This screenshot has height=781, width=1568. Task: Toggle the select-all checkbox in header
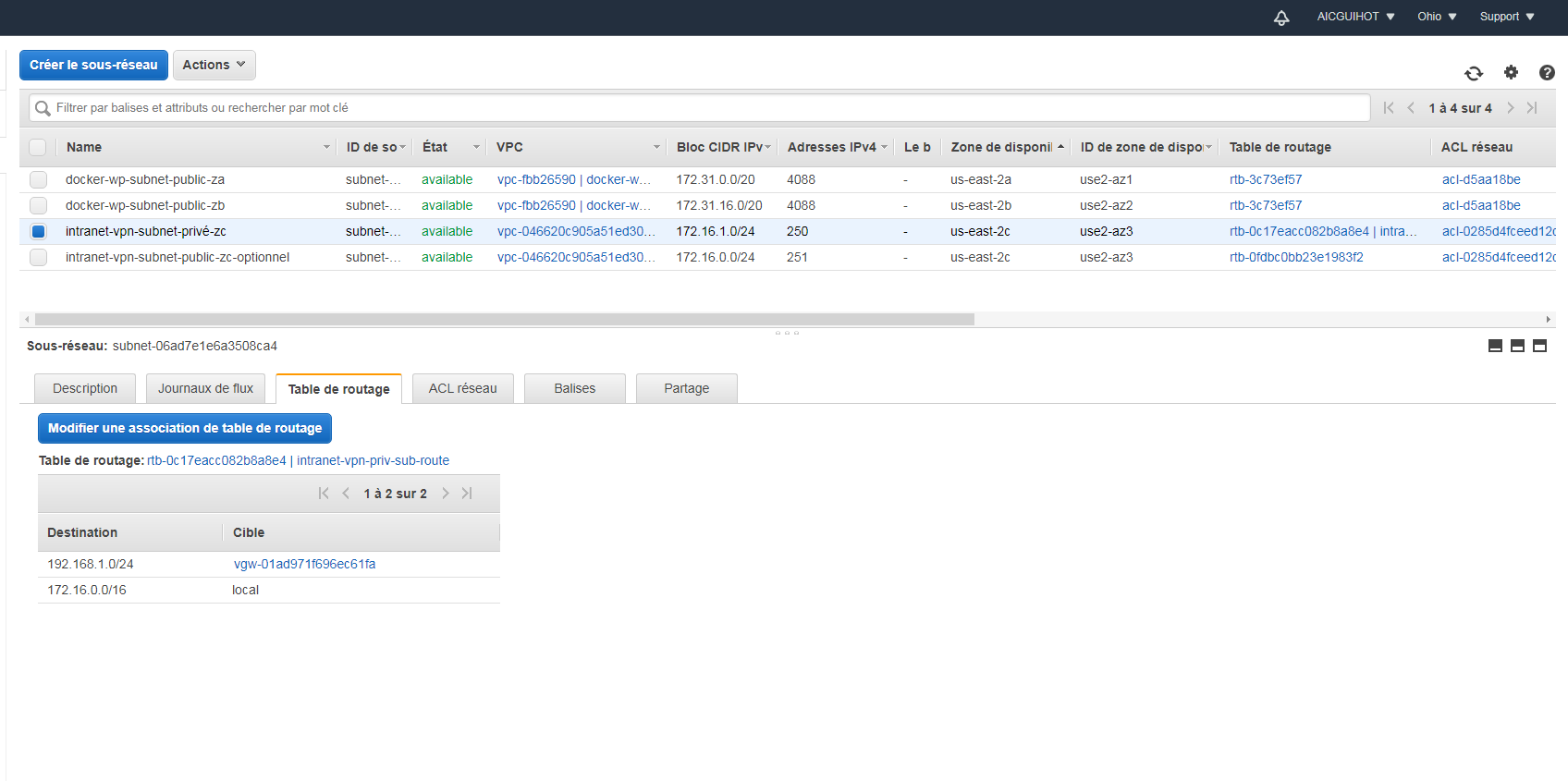pyautogui.click(x=38, y=147)
